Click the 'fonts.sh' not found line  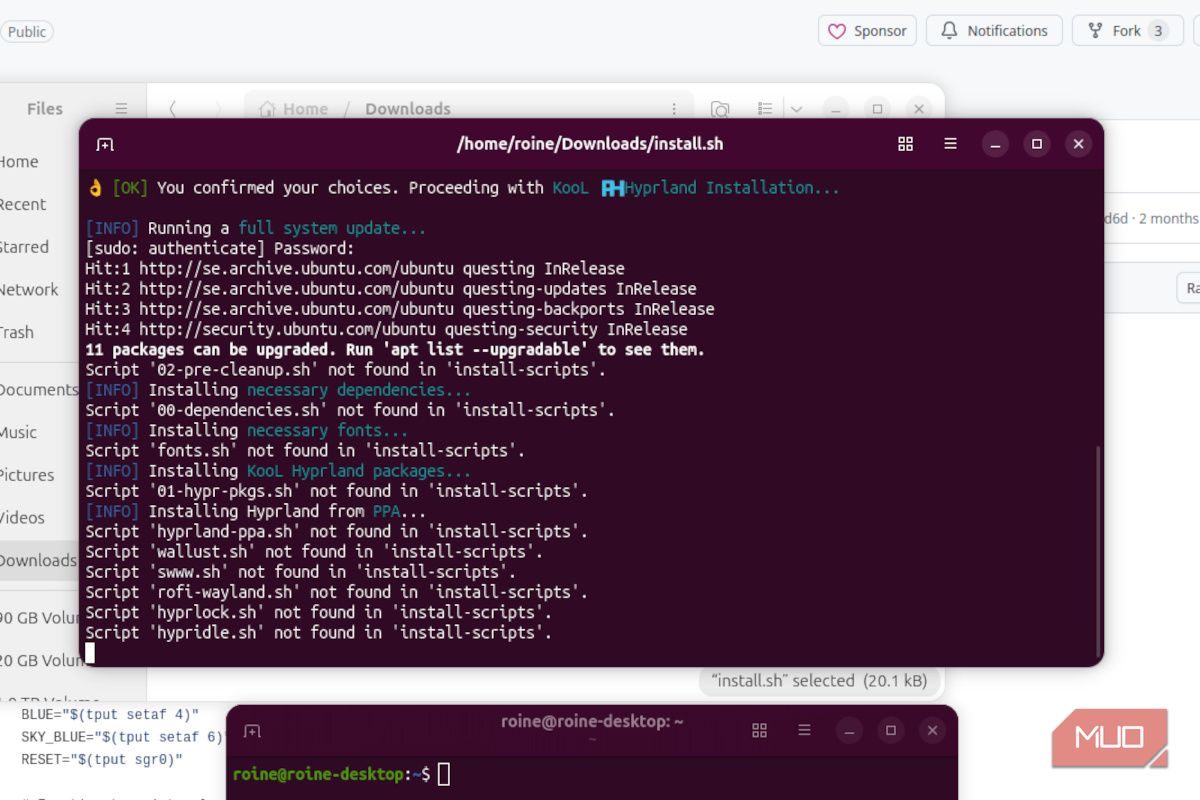click(x=305, y=451)
